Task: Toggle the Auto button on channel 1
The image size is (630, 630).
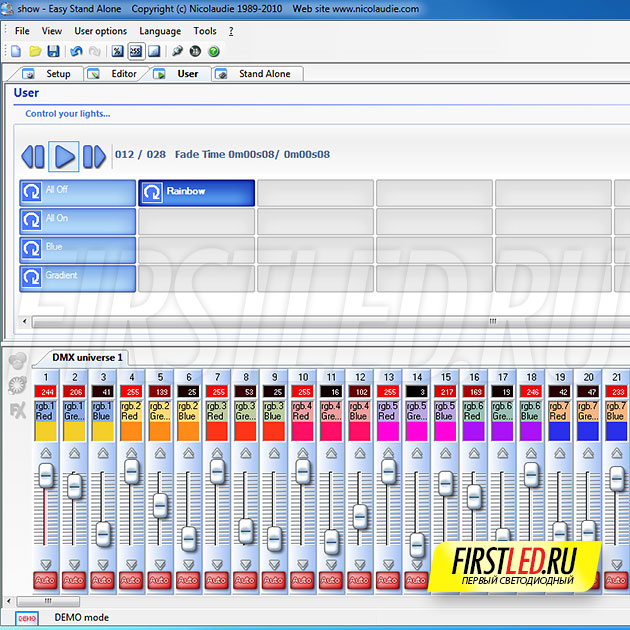Action: click(46, 580)
